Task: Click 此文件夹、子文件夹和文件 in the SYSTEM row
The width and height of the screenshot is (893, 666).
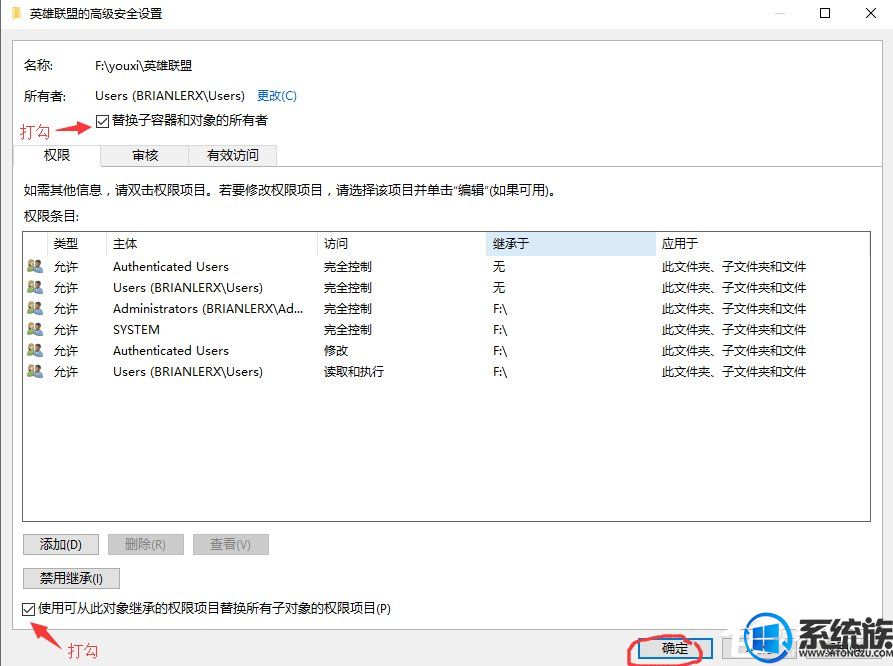Action: click(734, 330)
